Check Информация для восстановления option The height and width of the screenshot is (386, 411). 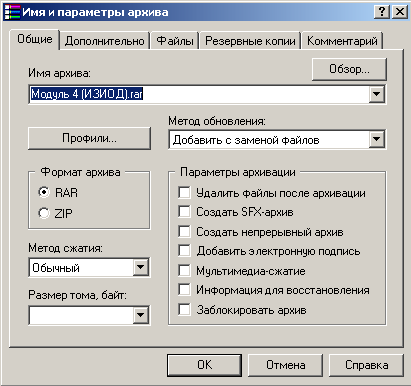(x=184, y=290)
